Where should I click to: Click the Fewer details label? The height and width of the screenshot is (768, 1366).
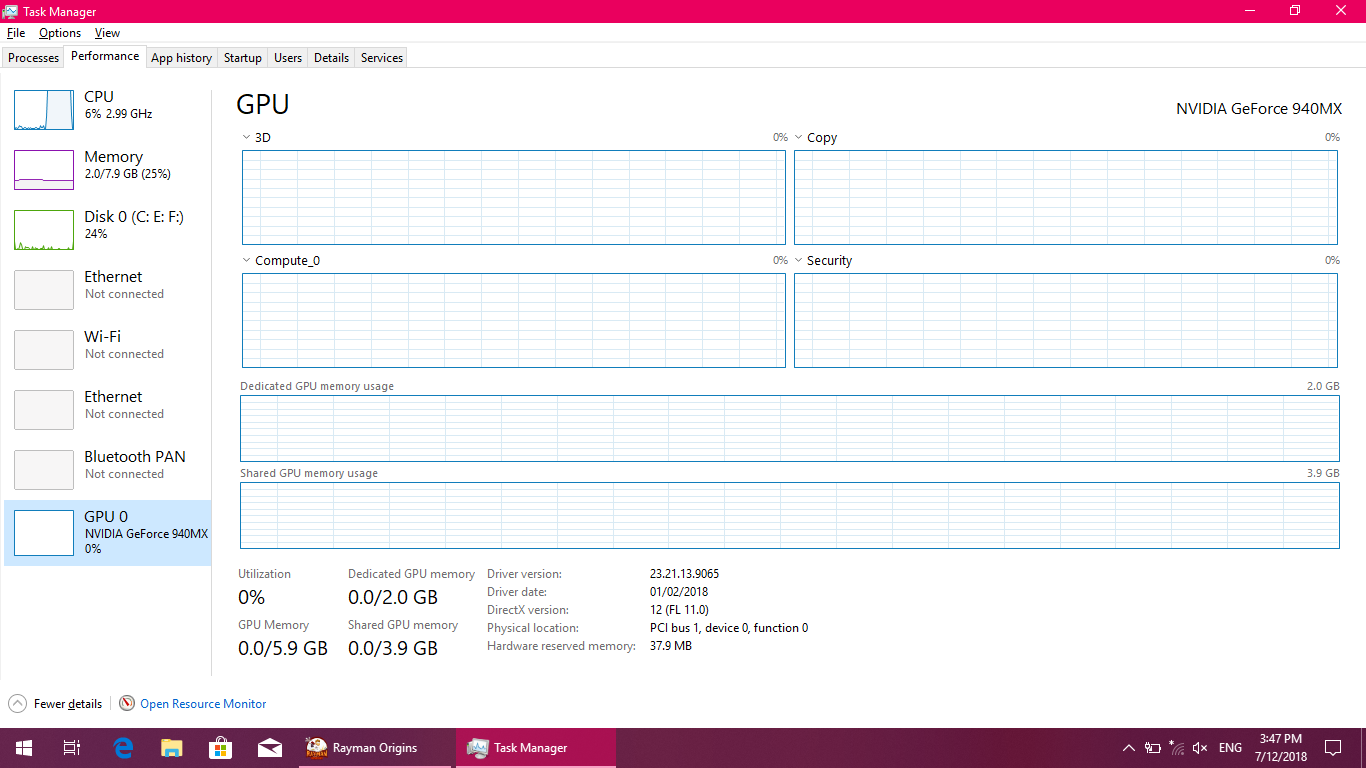coord(68,704)
